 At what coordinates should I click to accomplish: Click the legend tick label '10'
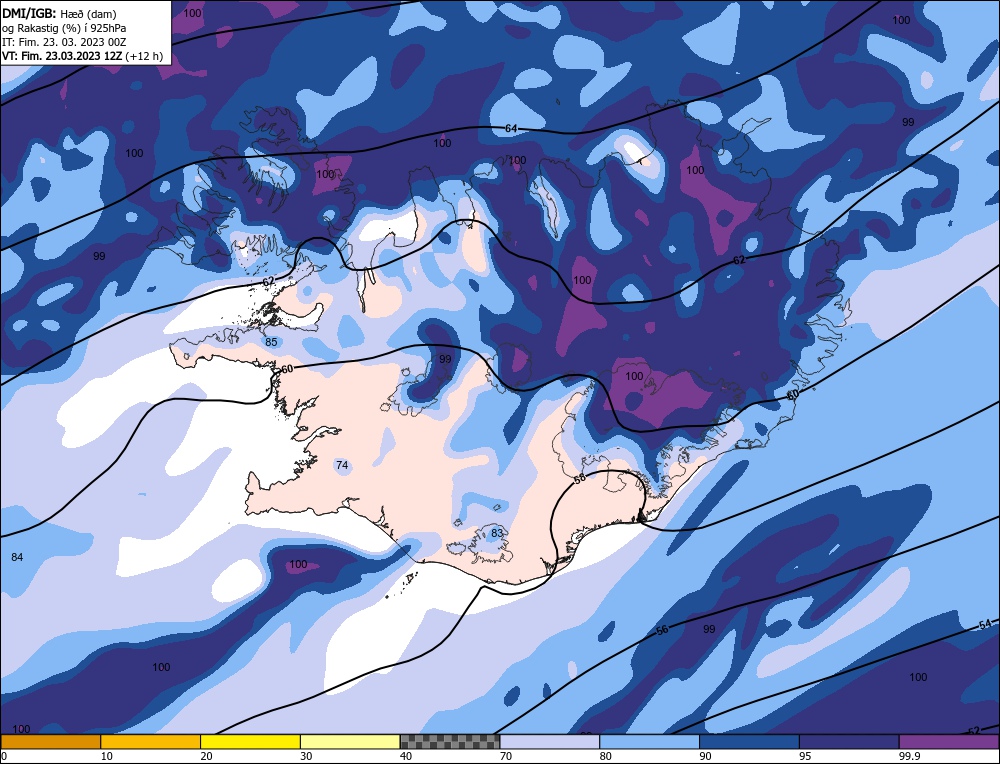pyautogui.click(x=106, y=756)
